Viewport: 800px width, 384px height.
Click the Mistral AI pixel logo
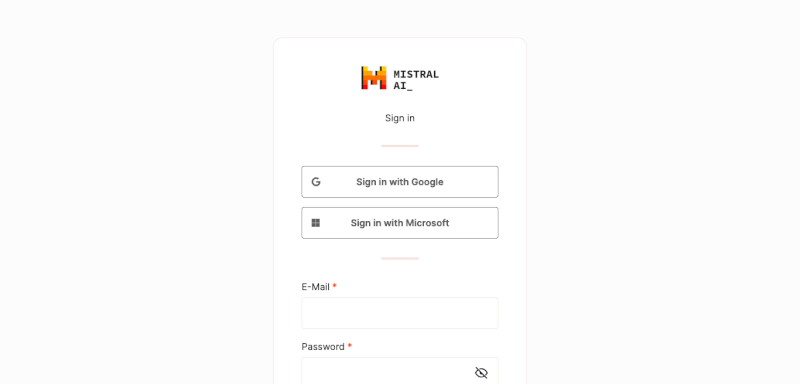coord(373,78)
